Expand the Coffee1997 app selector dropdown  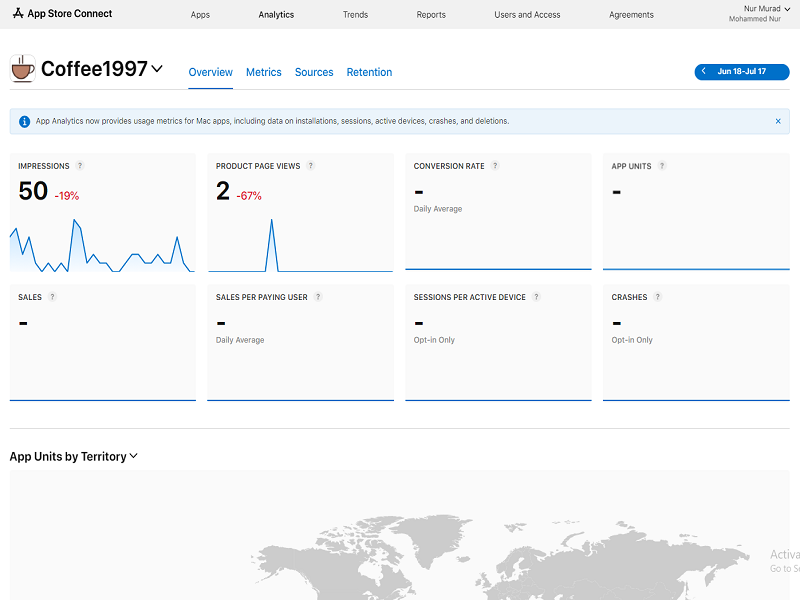157,69
